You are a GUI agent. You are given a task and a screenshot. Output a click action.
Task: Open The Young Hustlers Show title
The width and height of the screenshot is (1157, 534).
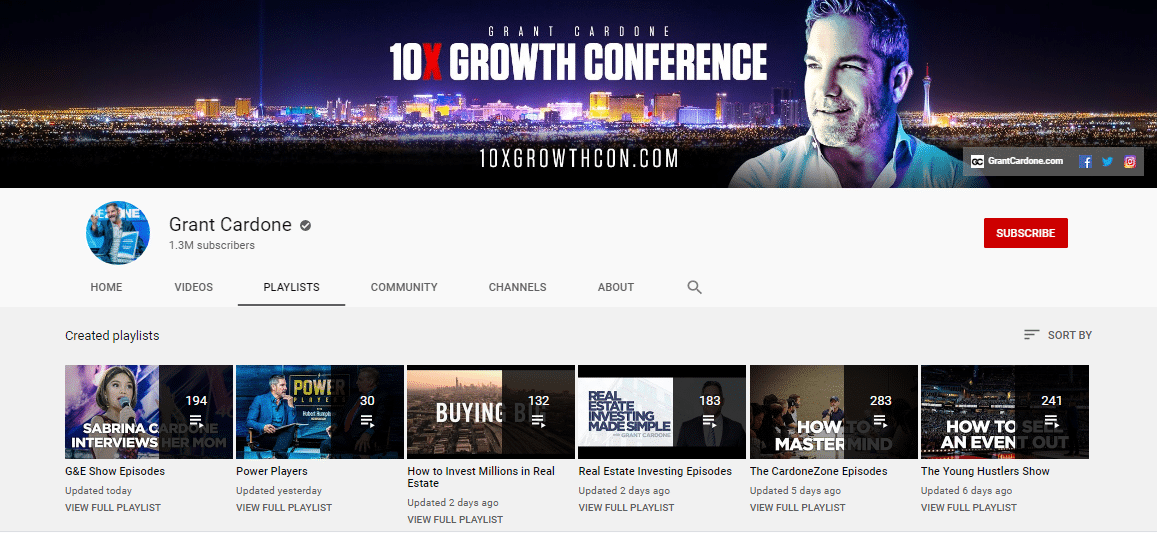[985, 471]
